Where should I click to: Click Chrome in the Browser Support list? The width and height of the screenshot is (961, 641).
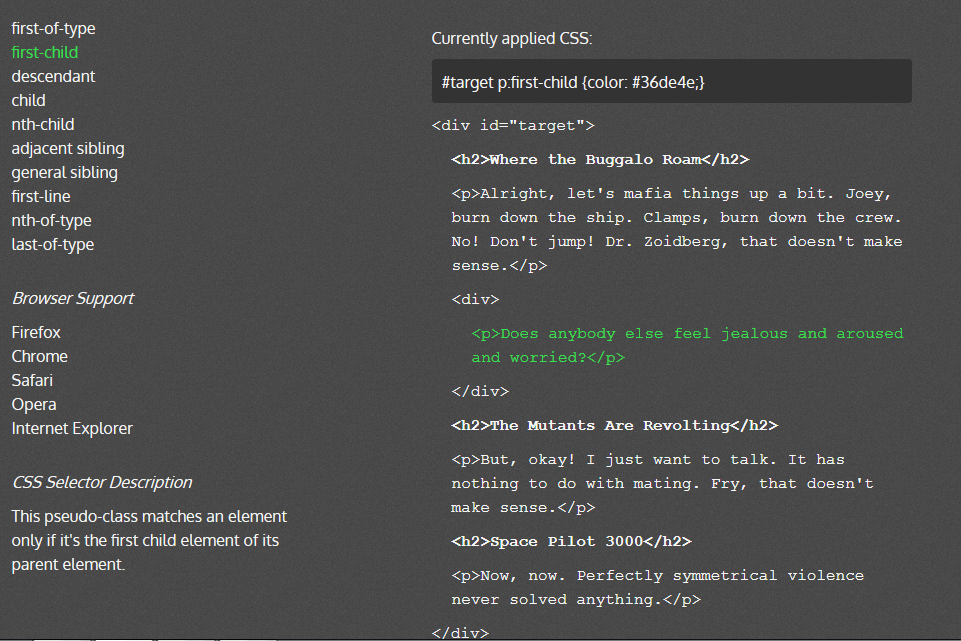(x=40, y=357)
